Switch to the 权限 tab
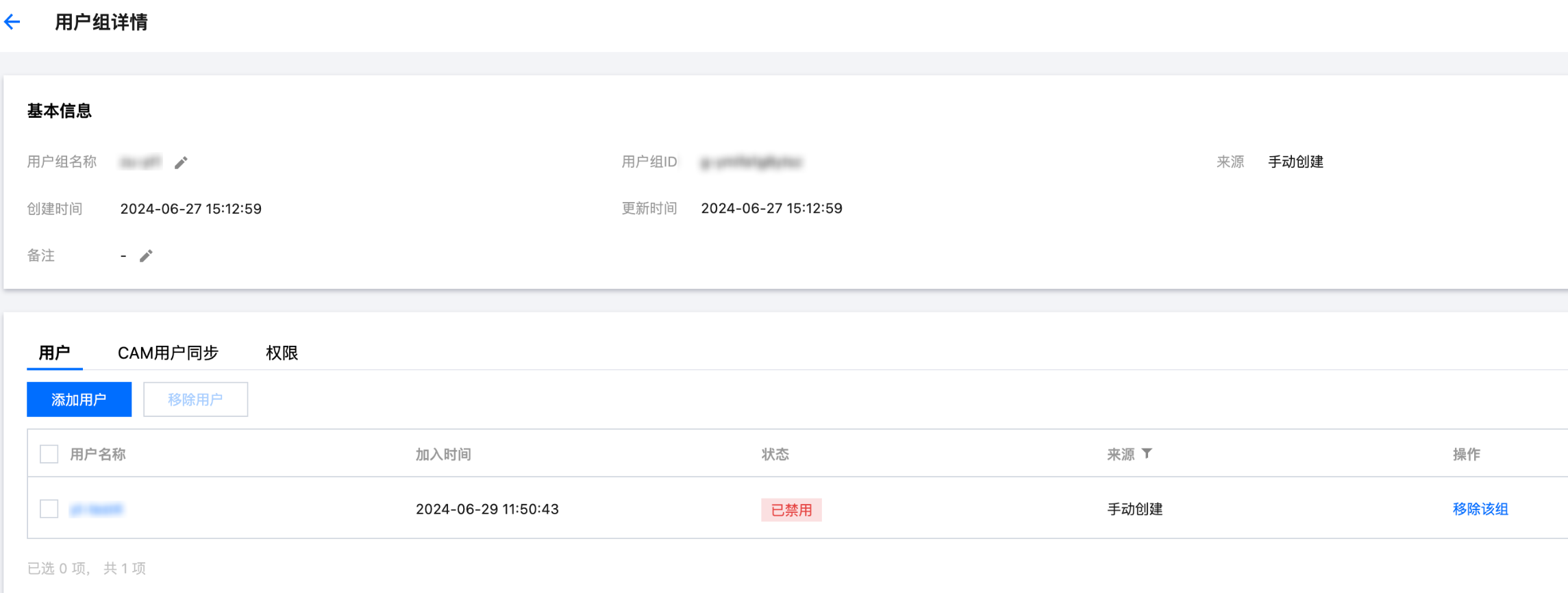 point(282,353)
